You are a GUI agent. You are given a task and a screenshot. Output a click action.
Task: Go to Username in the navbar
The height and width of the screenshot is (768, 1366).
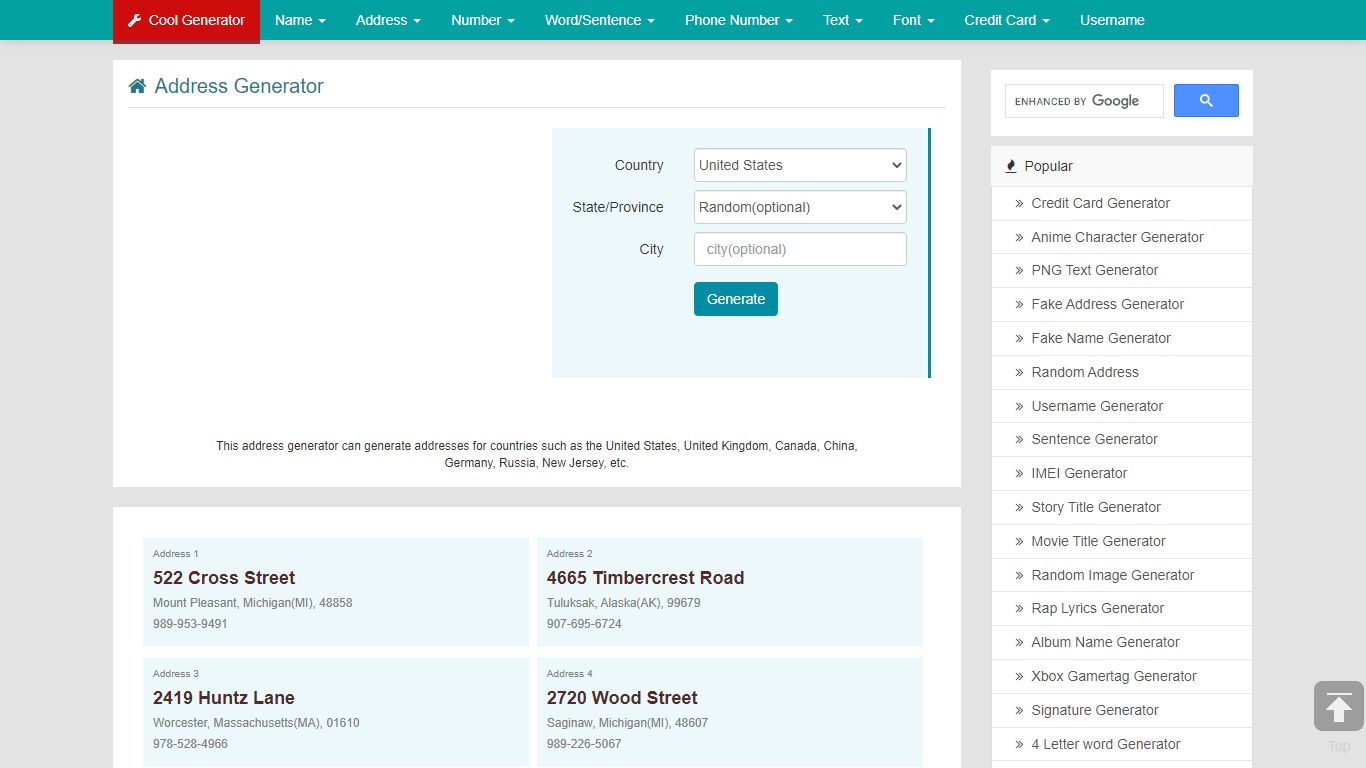coord(1112,20)
